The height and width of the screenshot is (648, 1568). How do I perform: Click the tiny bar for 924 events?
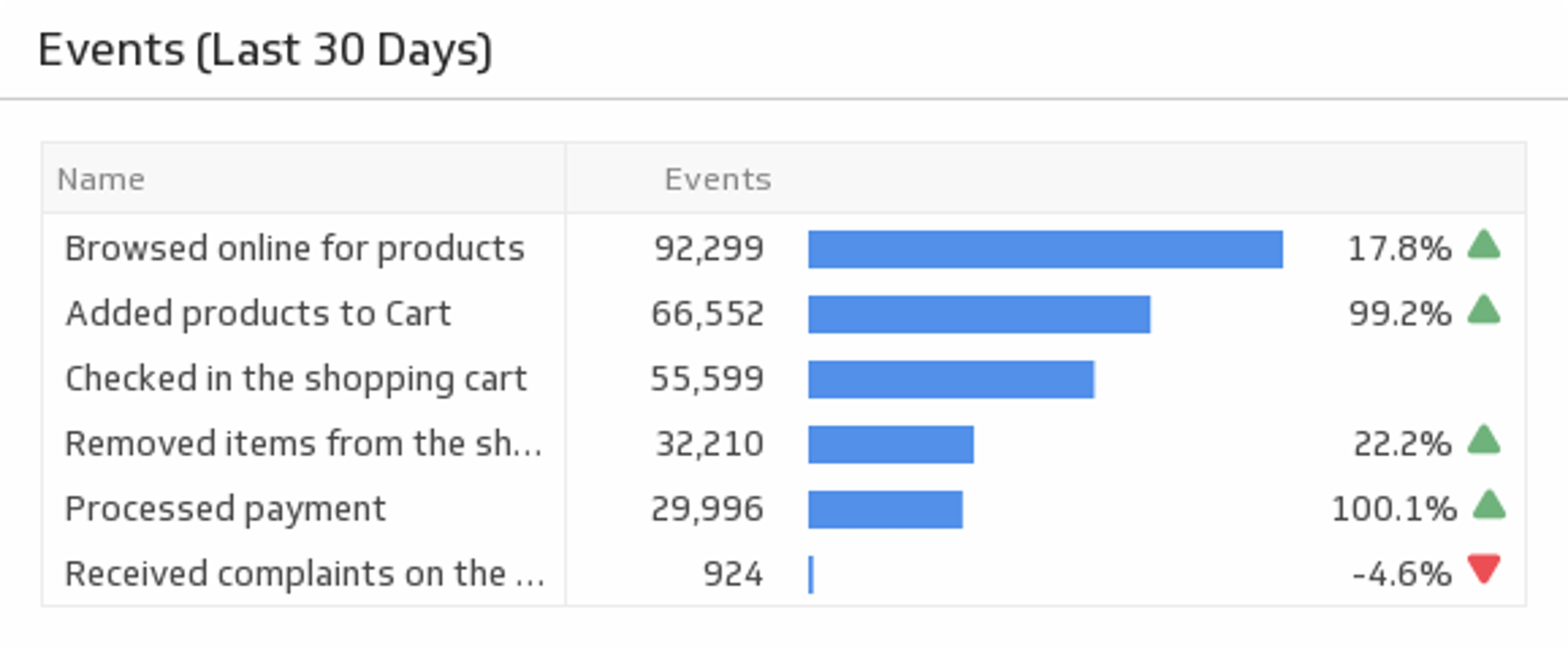811,574
